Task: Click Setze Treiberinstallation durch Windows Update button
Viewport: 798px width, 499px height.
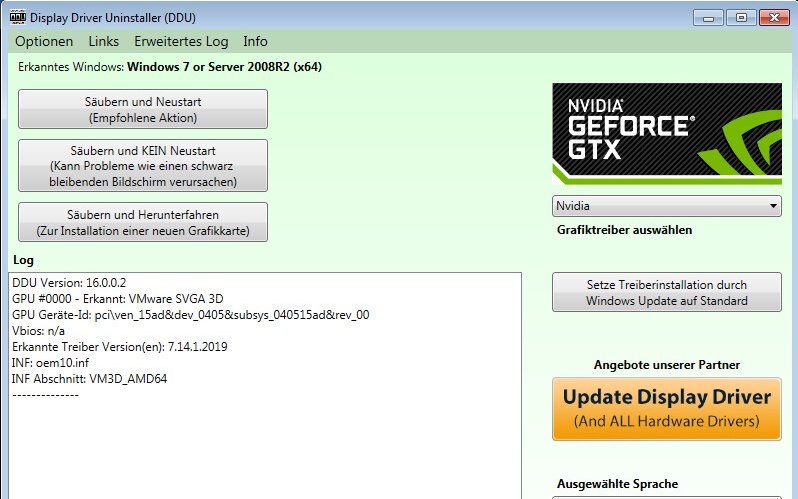Action: (667, 292)
